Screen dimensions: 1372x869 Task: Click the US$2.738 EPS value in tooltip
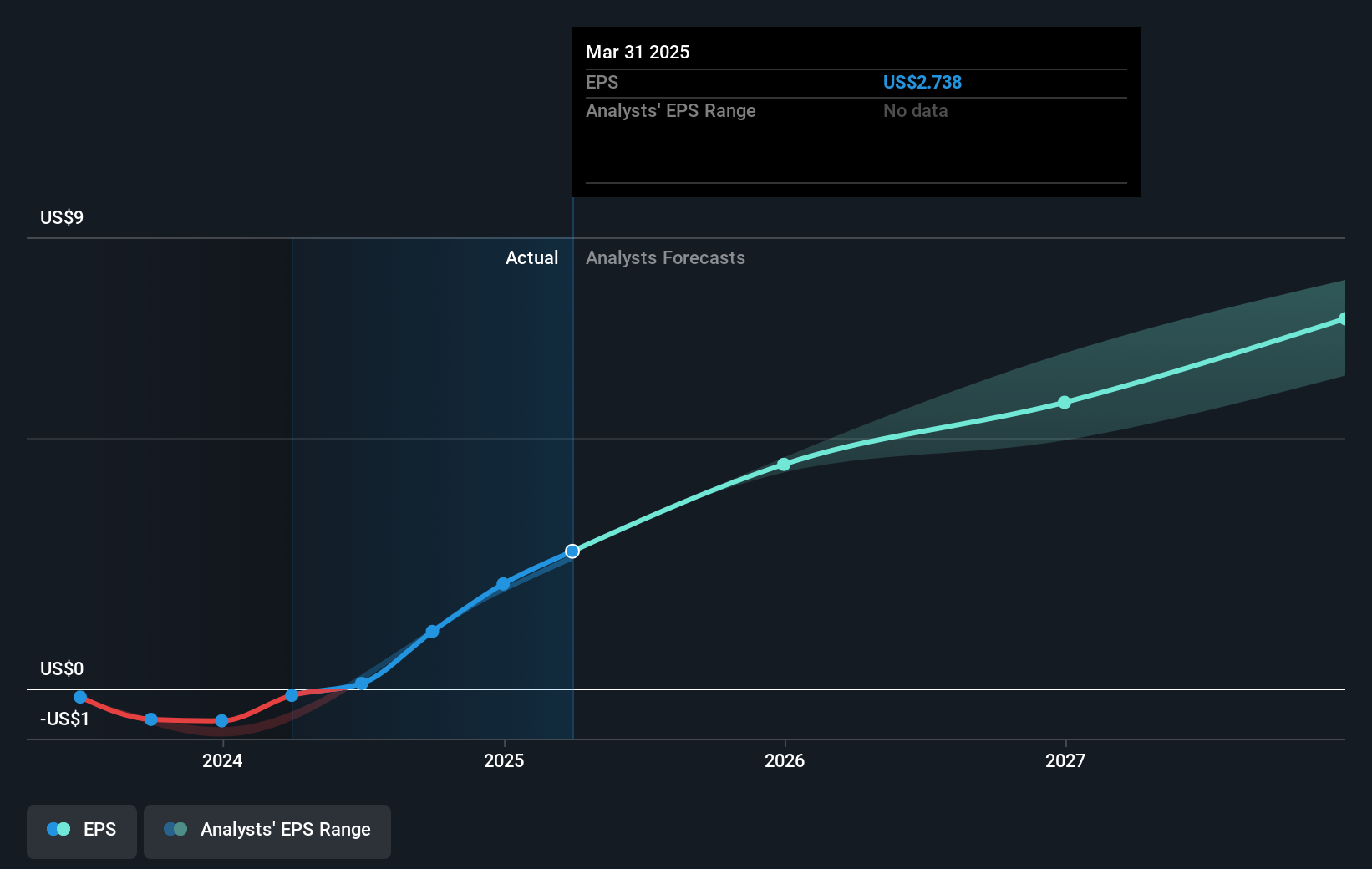tap(922, 82)
